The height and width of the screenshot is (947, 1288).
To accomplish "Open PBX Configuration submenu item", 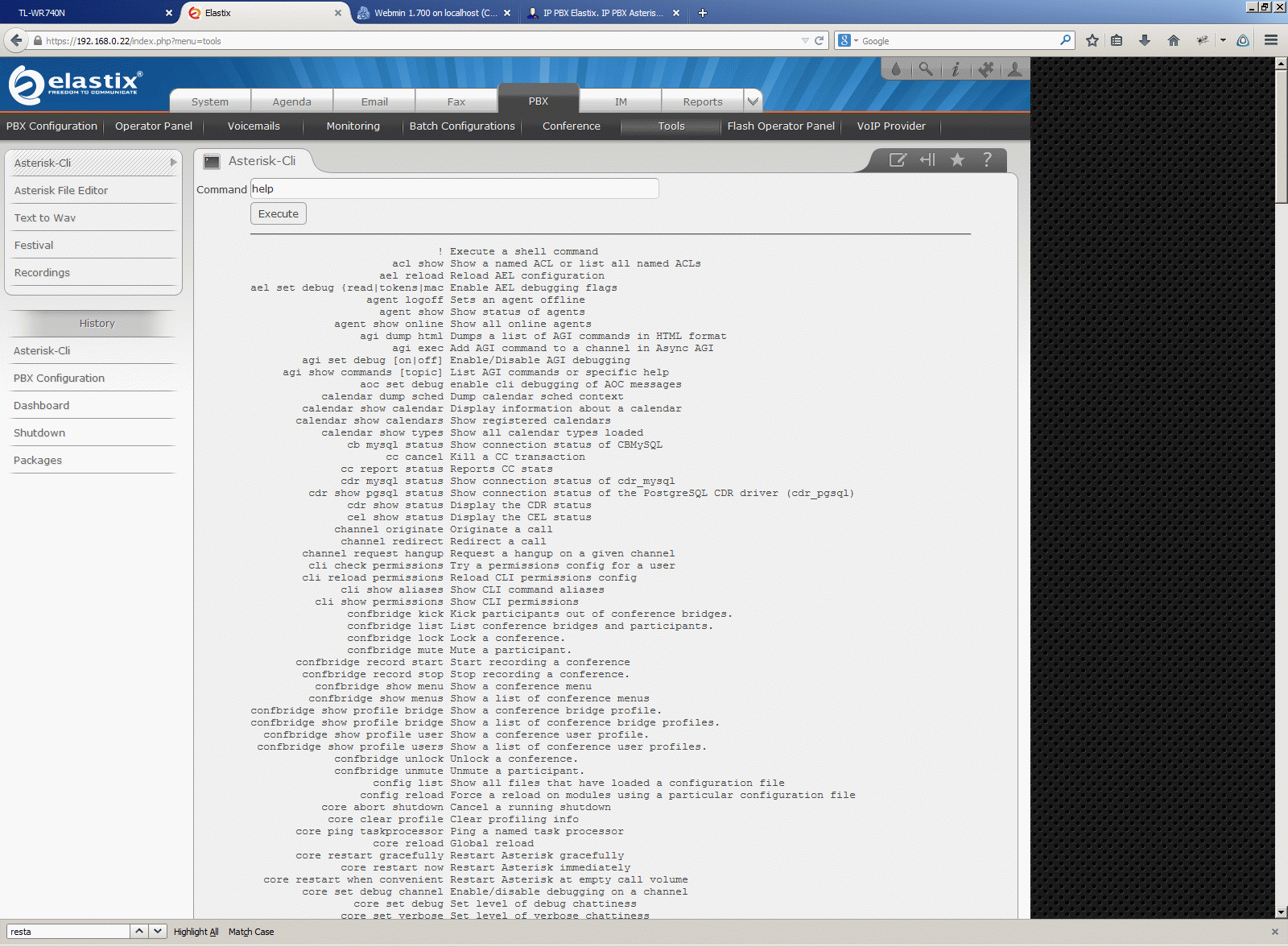I will (52, 126).
